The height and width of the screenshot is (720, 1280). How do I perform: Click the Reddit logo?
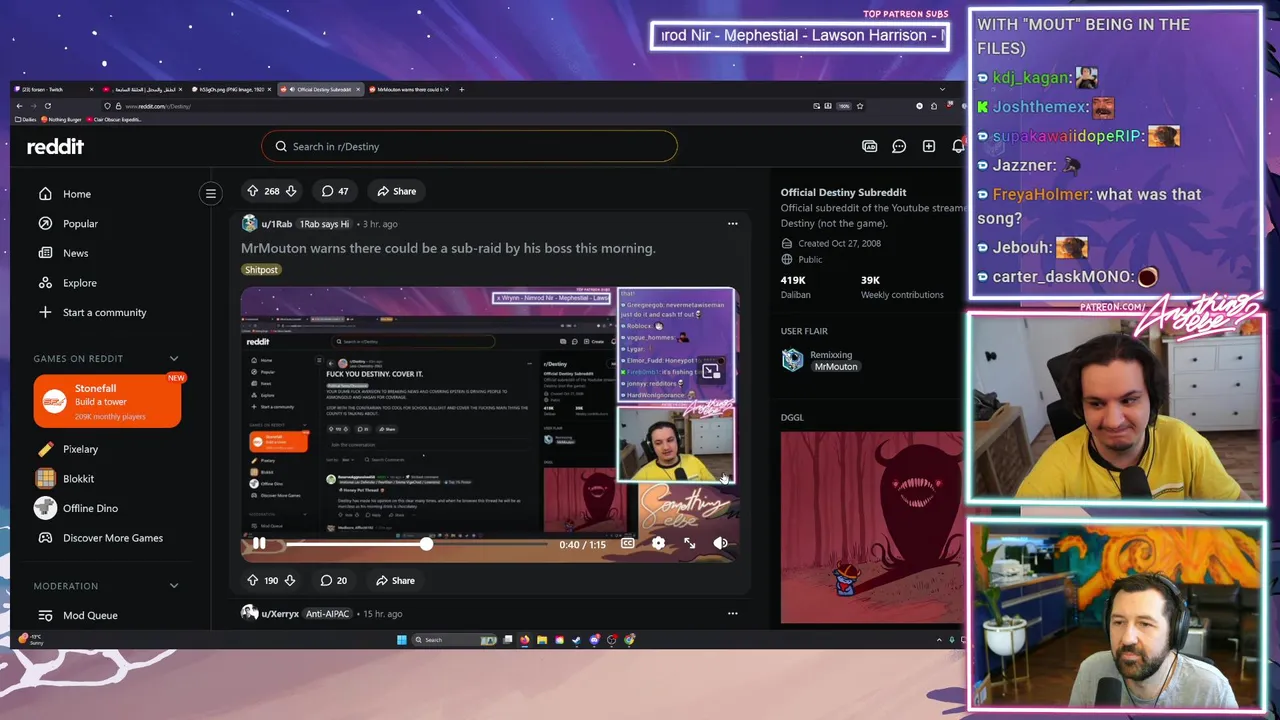coord(55,146)
